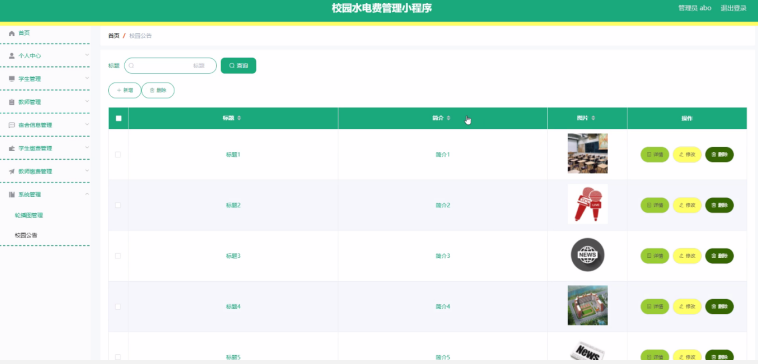The height and width of the screenshot is (364, 758).
Task: Click 修改 for the 标题1 row
Action: [x=687, y=155]
